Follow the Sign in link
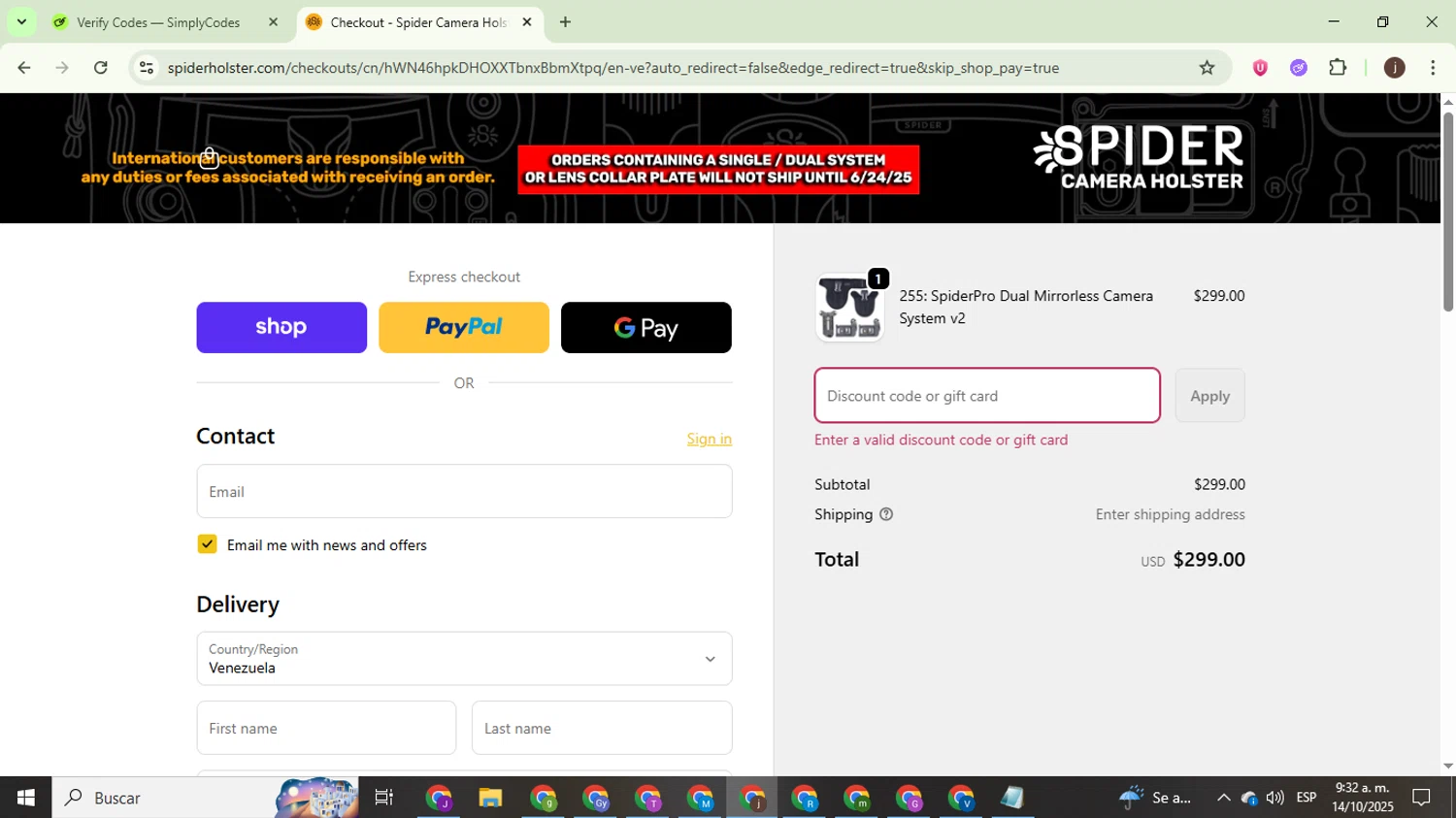This screenshot has height=818, width=1456. 709,439
